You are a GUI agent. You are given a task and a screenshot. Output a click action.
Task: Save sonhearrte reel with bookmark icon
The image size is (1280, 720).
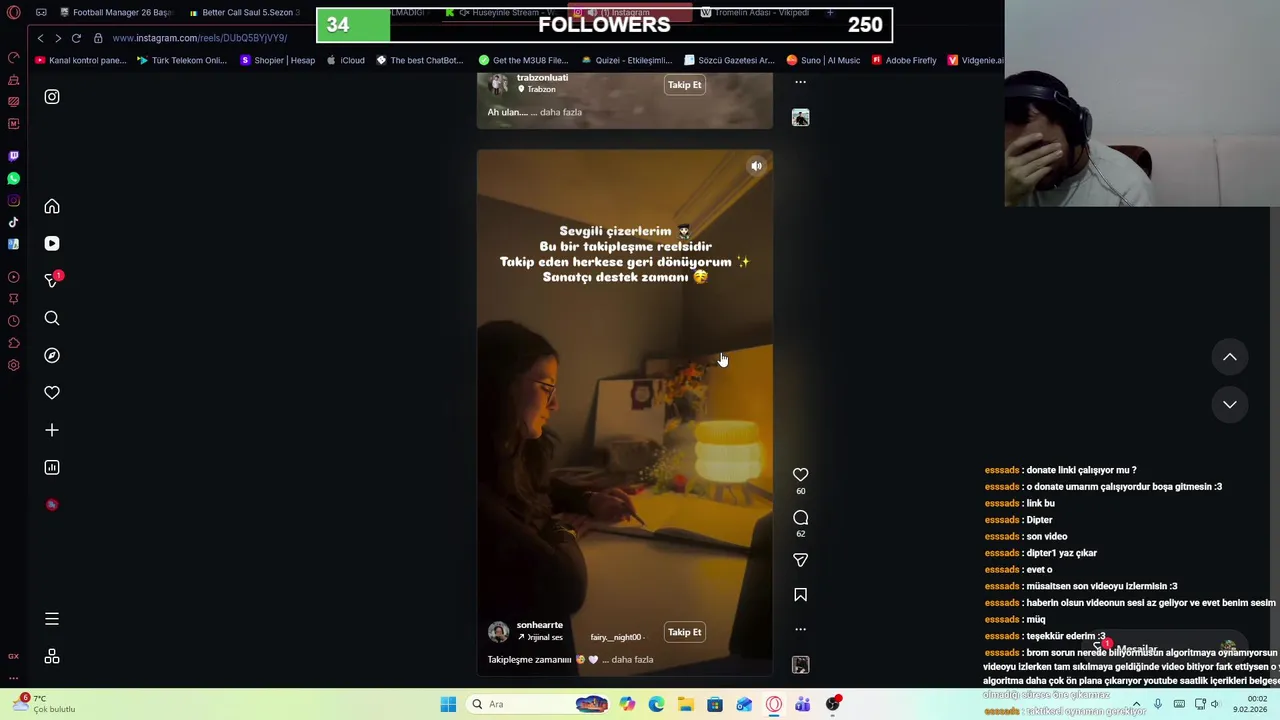800,595
